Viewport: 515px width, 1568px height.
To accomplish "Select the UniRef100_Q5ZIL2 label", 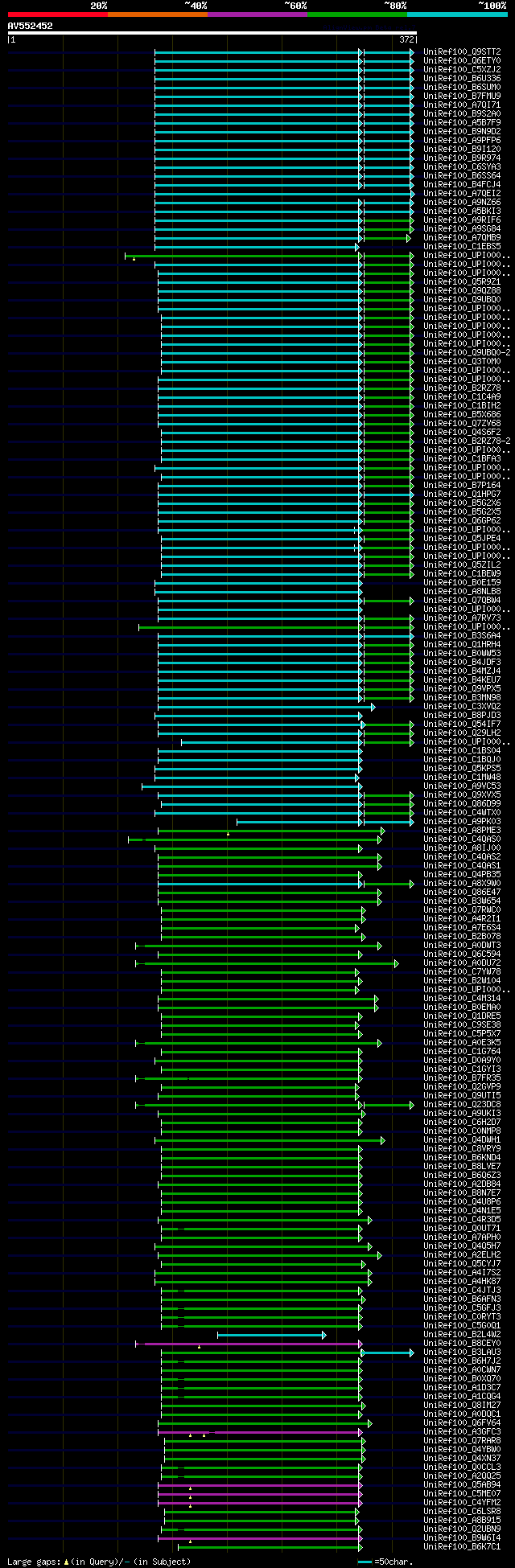I will point(462,564).
